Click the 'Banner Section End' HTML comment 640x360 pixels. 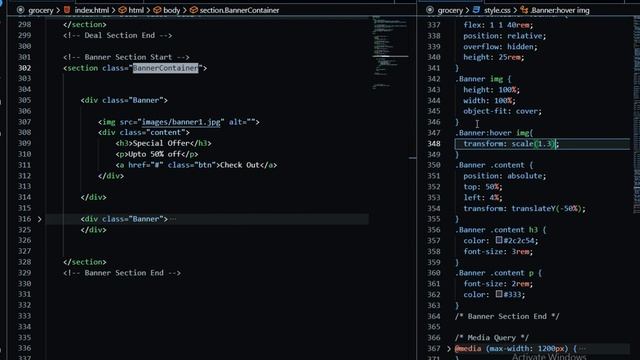pyautogui.click(x=122, y=273)
